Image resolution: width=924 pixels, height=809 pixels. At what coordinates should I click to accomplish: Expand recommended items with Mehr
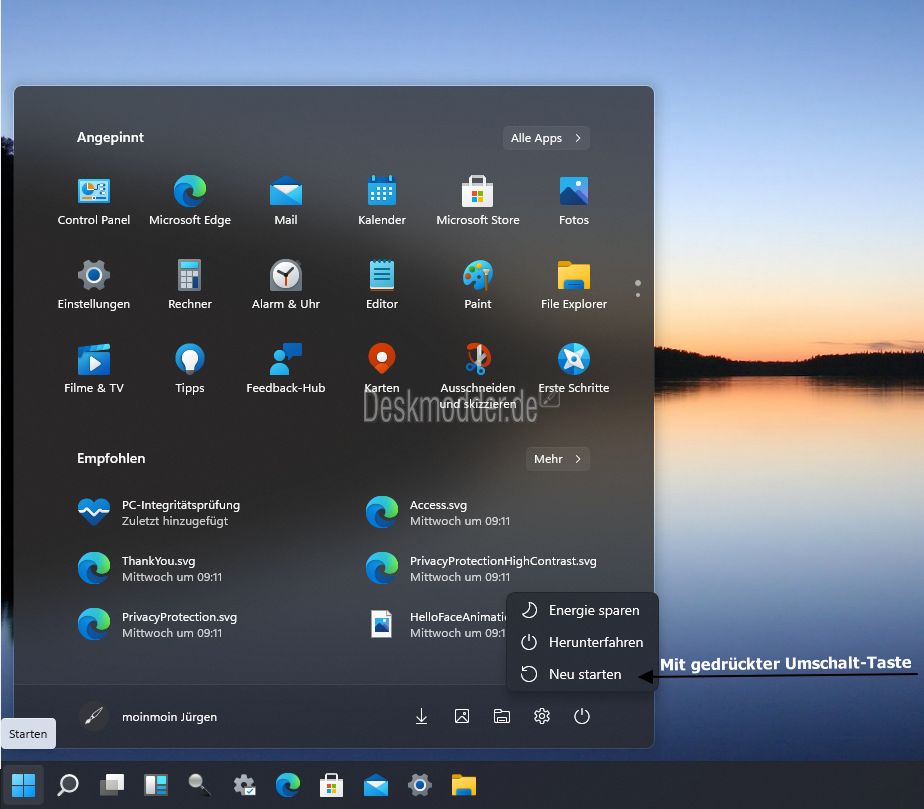tap(557, 459)
